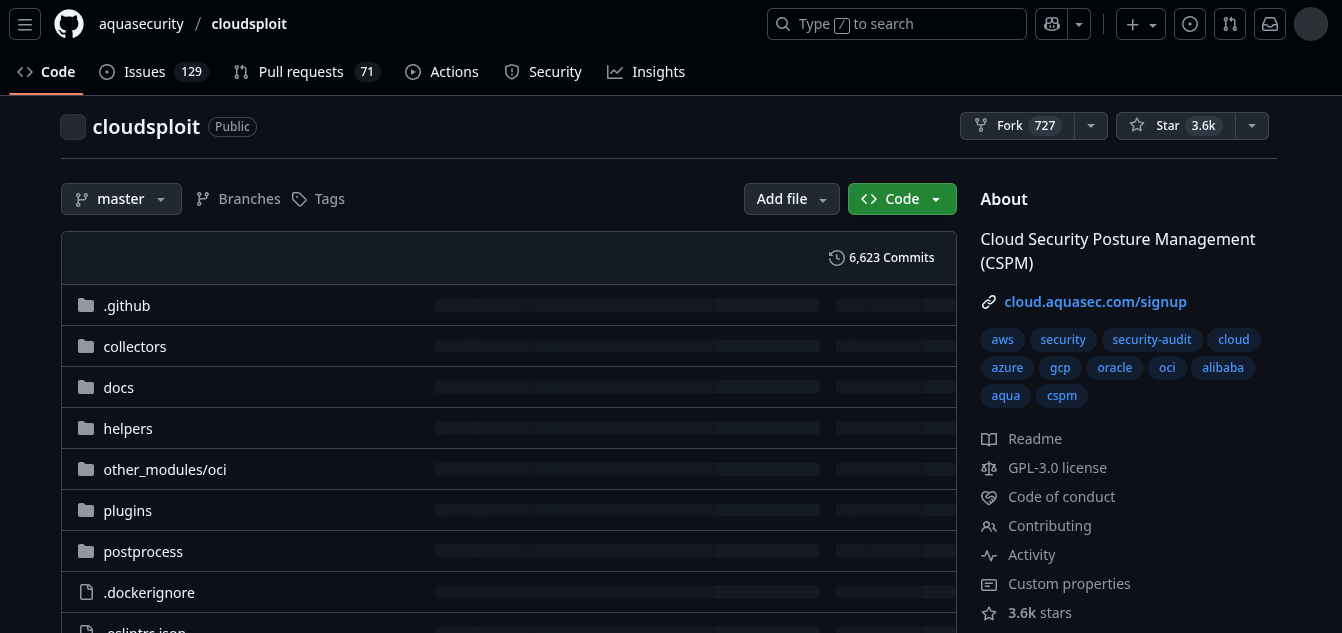The width and height of the screenshot is (1342, 633).
Task: Open the Insights tab
Action: [646, 71]
